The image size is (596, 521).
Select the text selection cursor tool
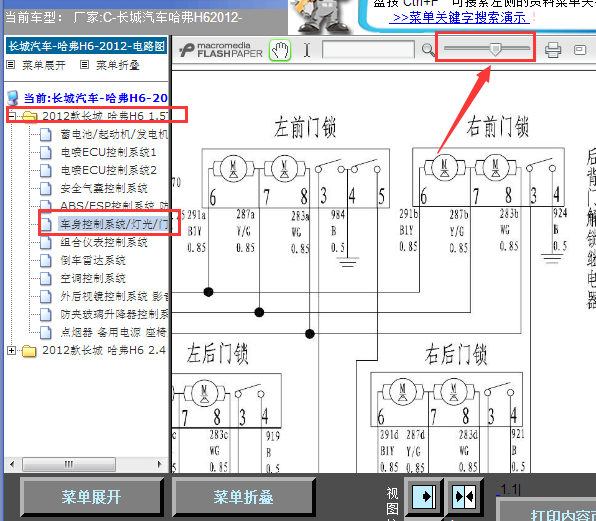click(x=307, y=50)
